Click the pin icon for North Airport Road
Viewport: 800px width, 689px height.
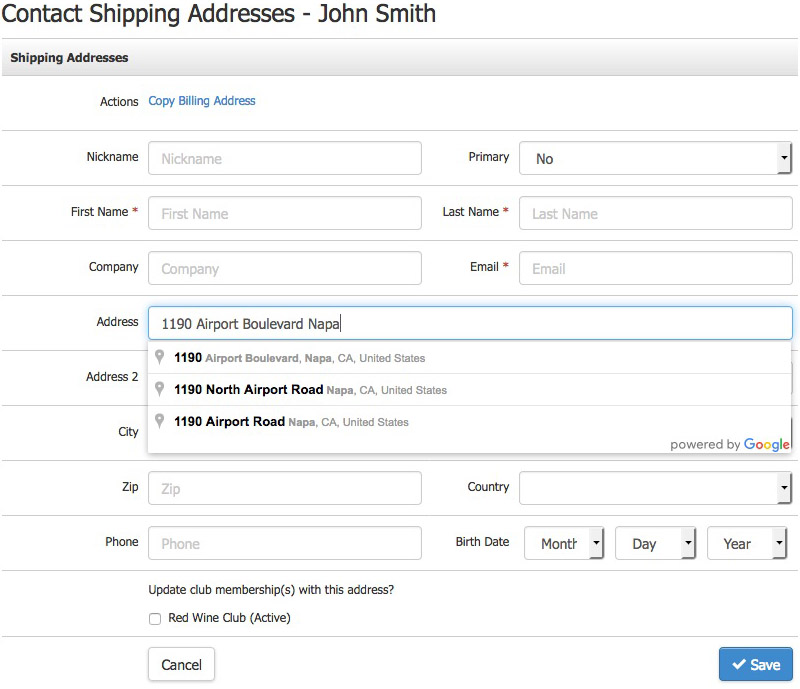pos(159,389)
